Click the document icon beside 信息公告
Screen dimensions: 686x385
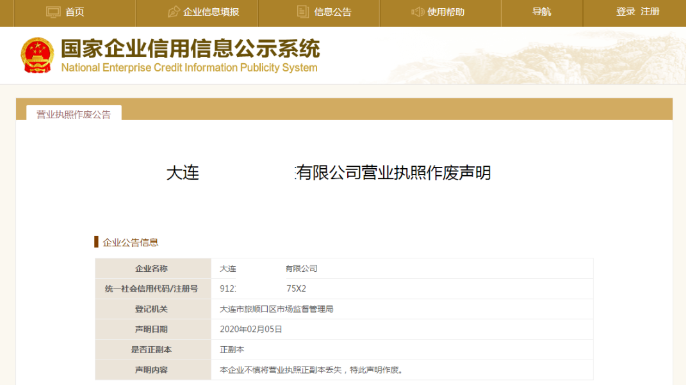[x=303, y=12]
